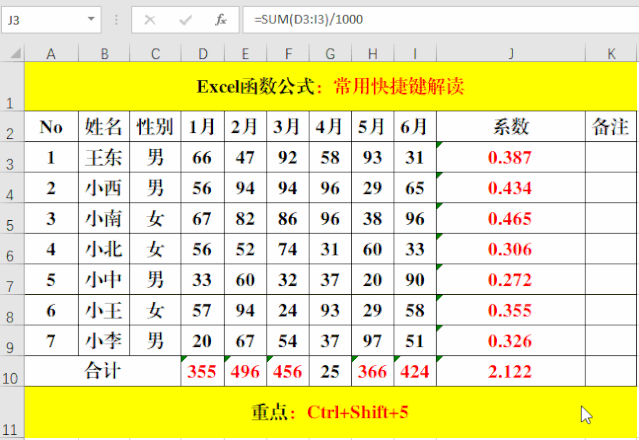639x440 pixels.
Task: Click the Cancel X icon in formula bar
Action: tap(150, 20)
